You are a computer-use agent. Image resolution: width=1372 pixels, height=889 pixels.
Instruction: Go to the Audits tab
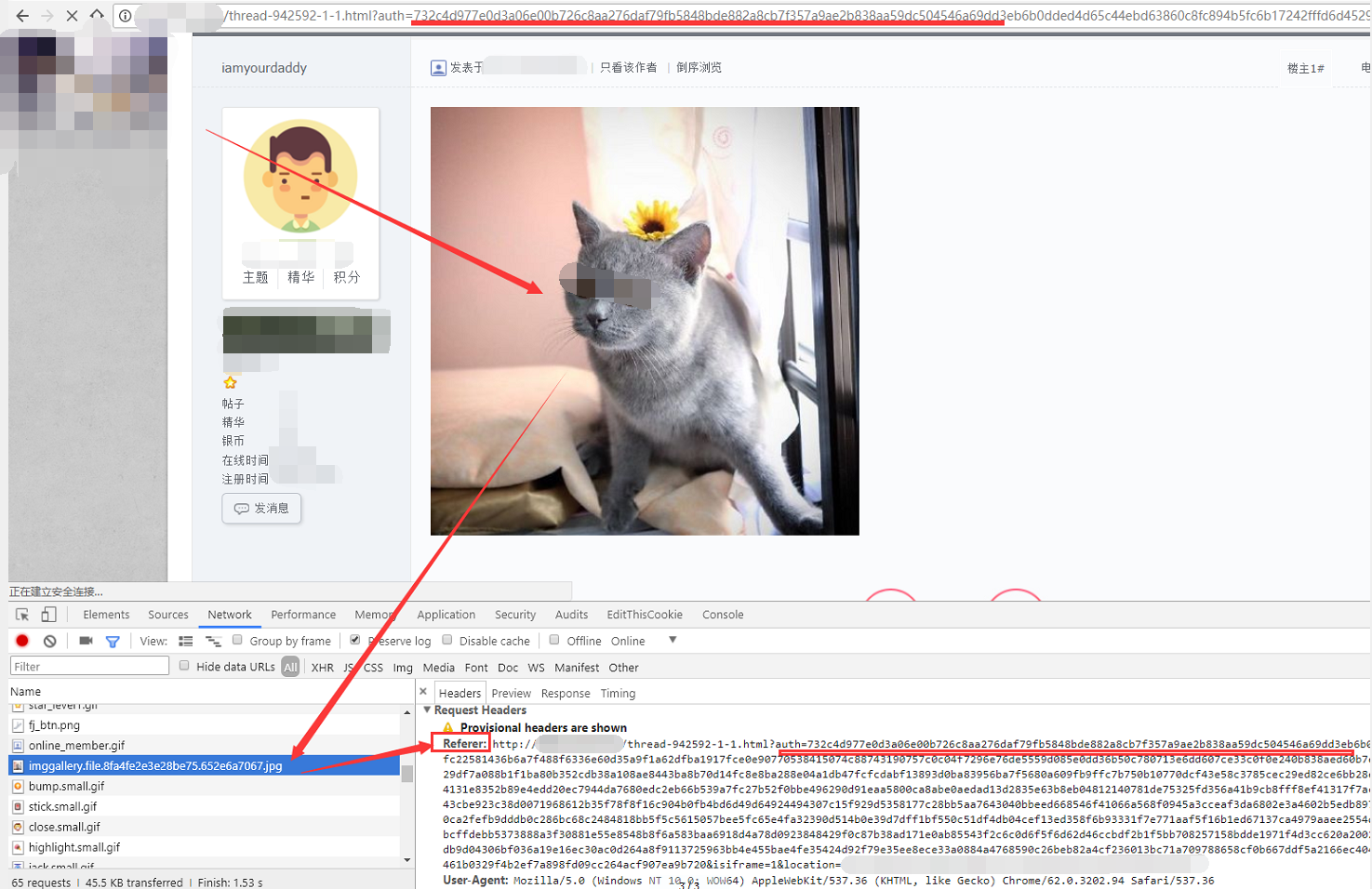(x=571, y=615)
